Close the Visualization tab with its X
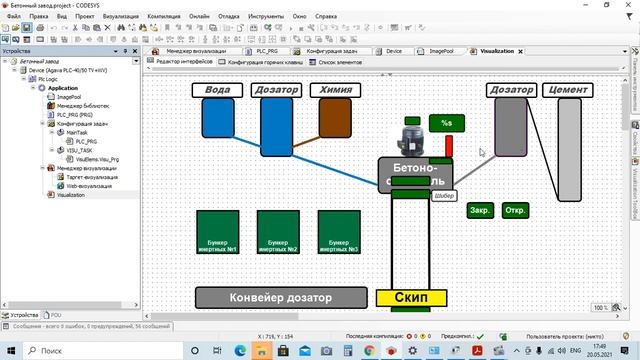Viewport: 640px width, 360px height. tap(520, 51)
